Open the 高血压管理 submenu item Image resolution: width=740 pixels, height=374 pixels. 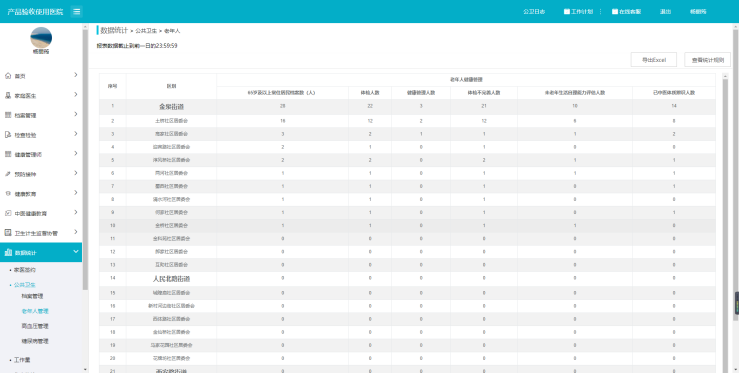point(35,326)
